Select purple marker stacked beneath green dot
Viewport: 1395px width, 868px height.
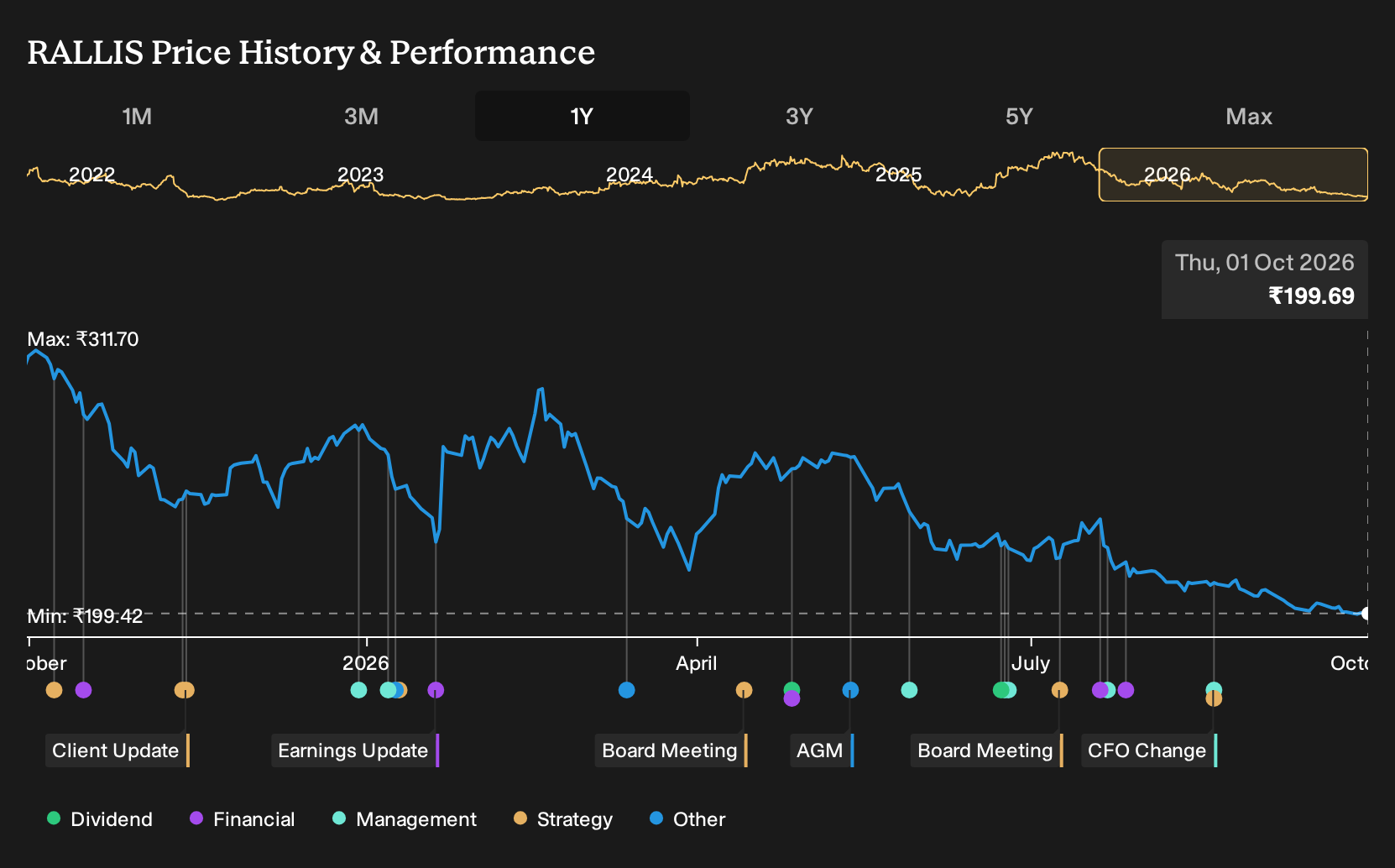(792, 698)
